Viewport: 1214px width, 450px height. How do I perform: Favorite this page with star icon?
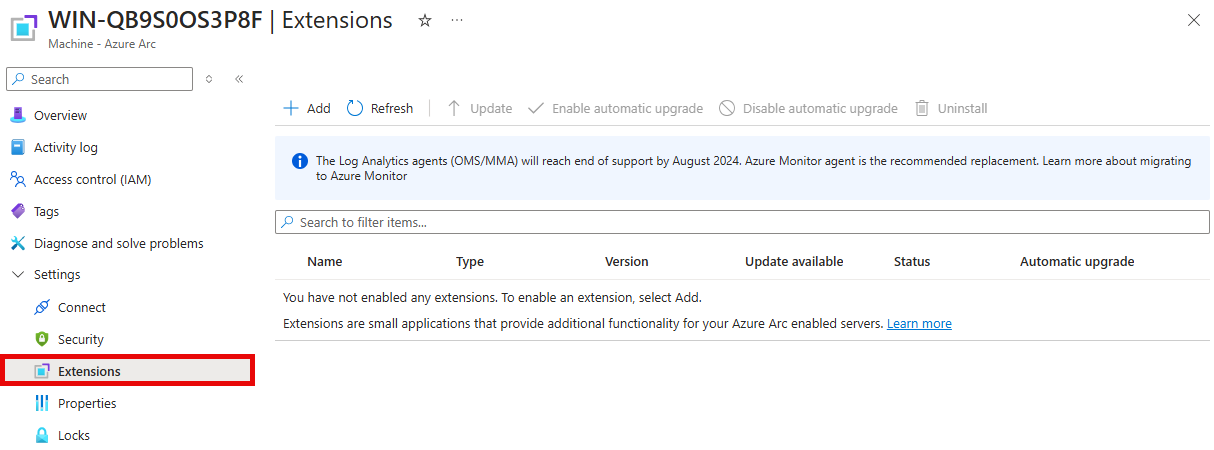425,20
